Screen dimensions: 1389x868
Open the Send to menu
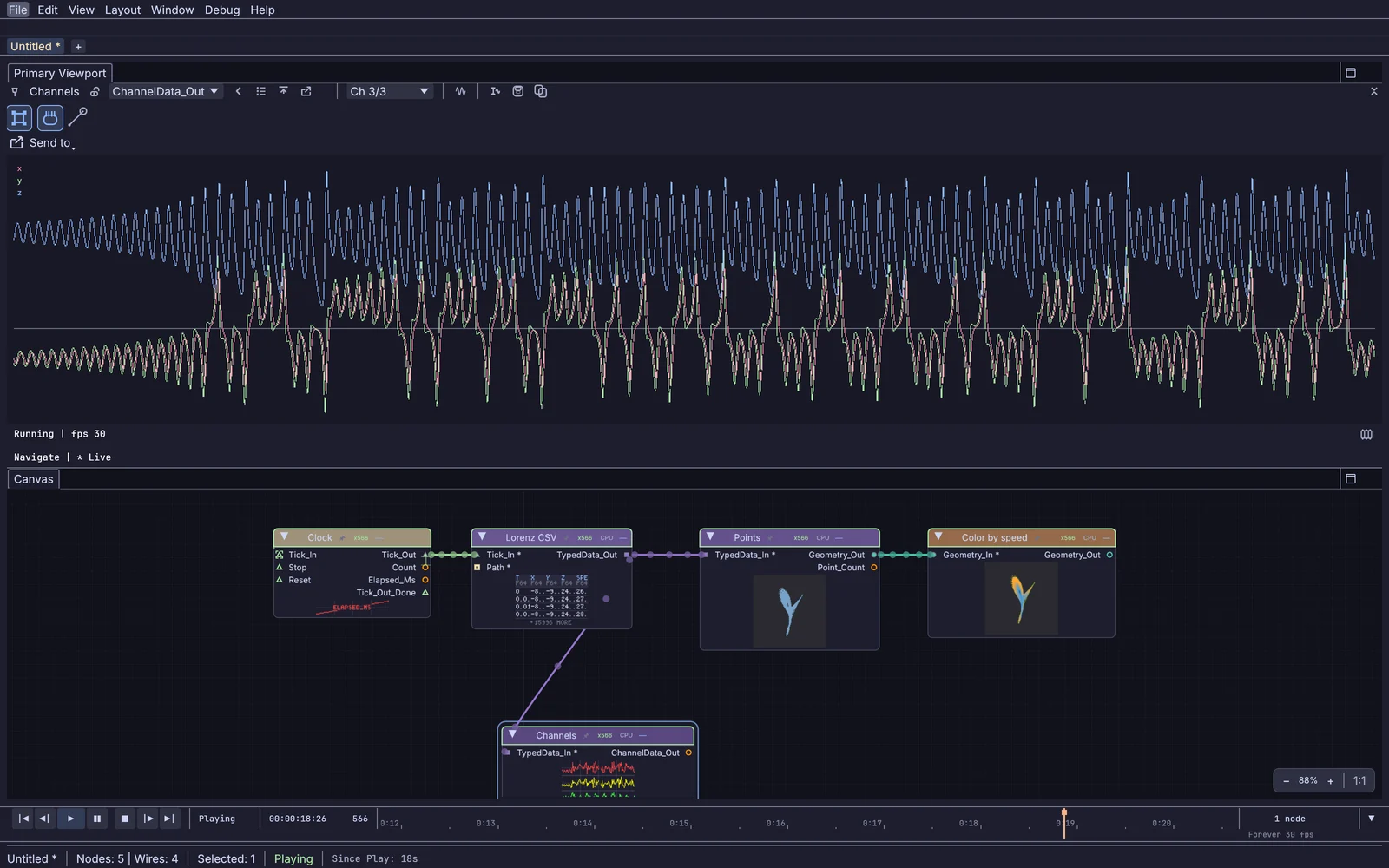pos(43,143)
